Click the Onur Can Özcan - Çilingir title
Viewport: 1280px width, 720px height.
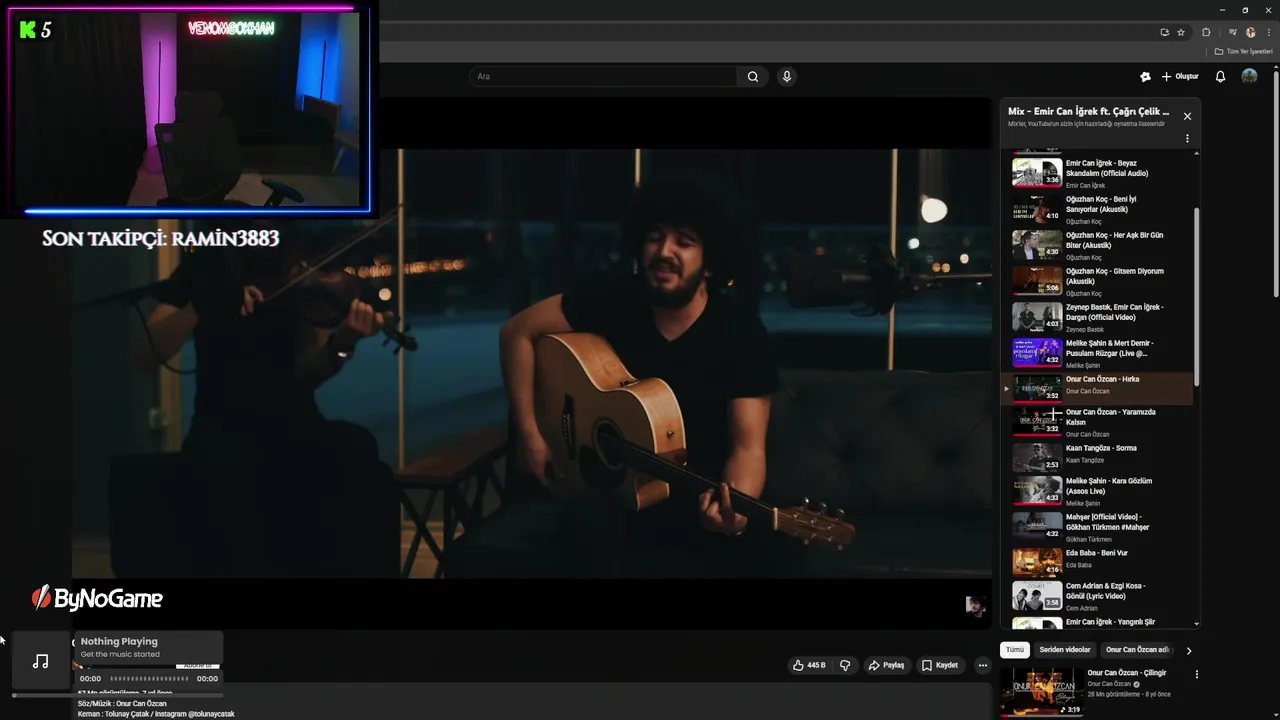click(x=1127, y=673)
